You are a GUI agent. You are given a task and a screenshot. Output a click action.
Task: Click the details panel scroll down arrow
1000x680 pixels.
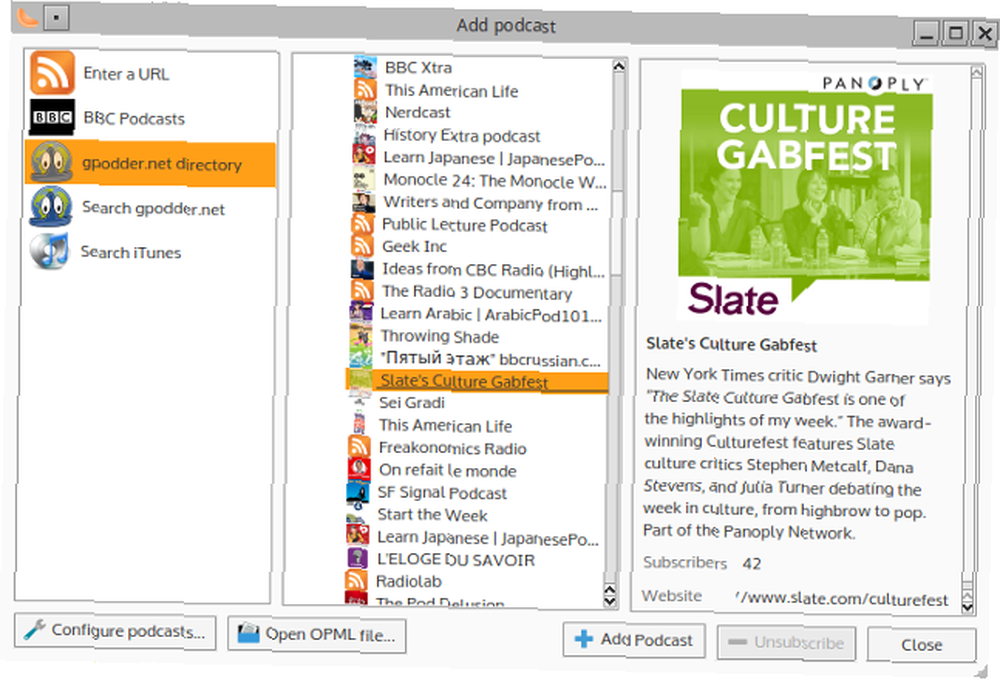[967, 607]
